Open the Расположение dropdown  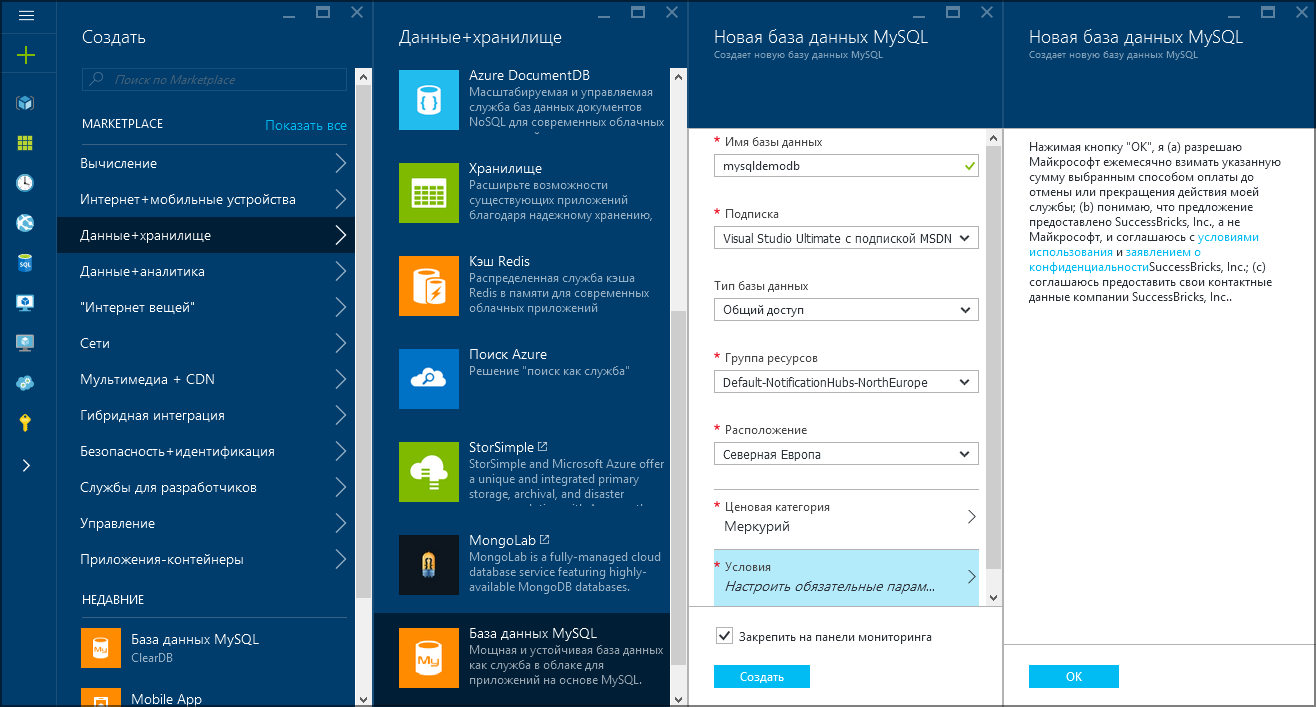click(846, 453)
